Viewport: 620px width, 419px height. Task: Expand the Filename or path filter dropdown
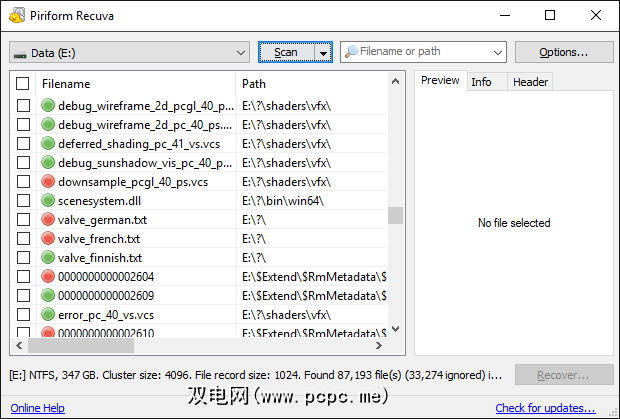point(498,52)
